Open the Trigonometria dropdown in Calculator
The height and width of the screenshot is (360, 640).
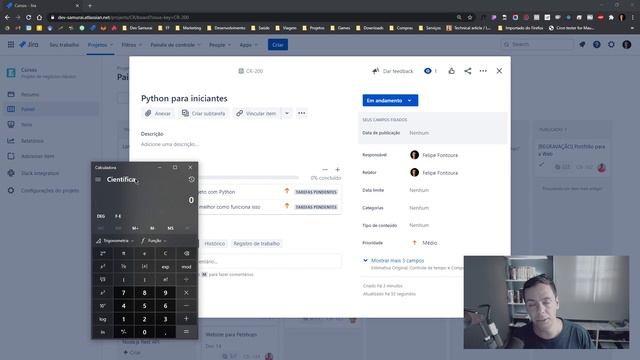[115, 241]
